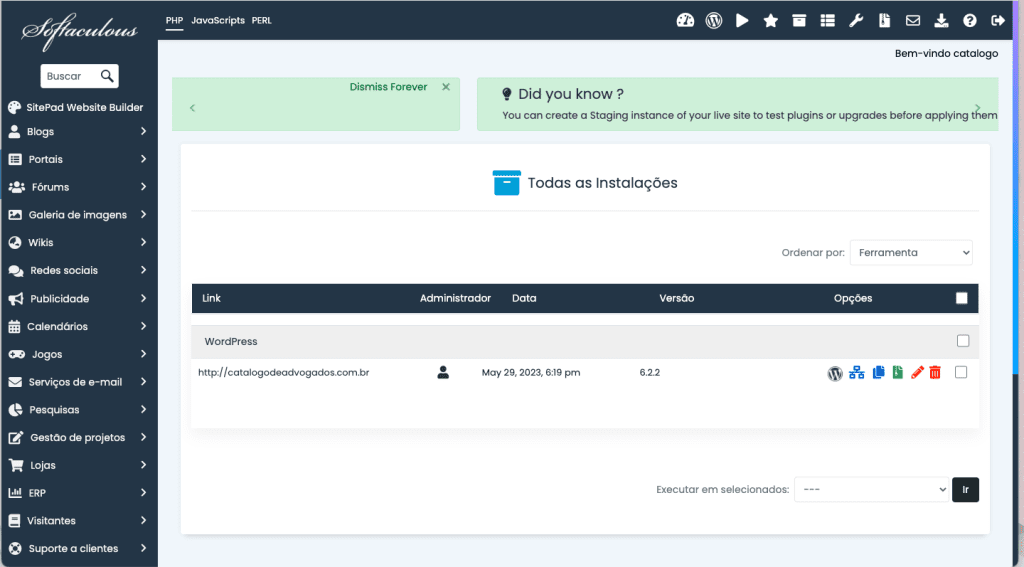Click the logout icon in top toolbar
Screen dimensions: 1024x567
[997, 20]
